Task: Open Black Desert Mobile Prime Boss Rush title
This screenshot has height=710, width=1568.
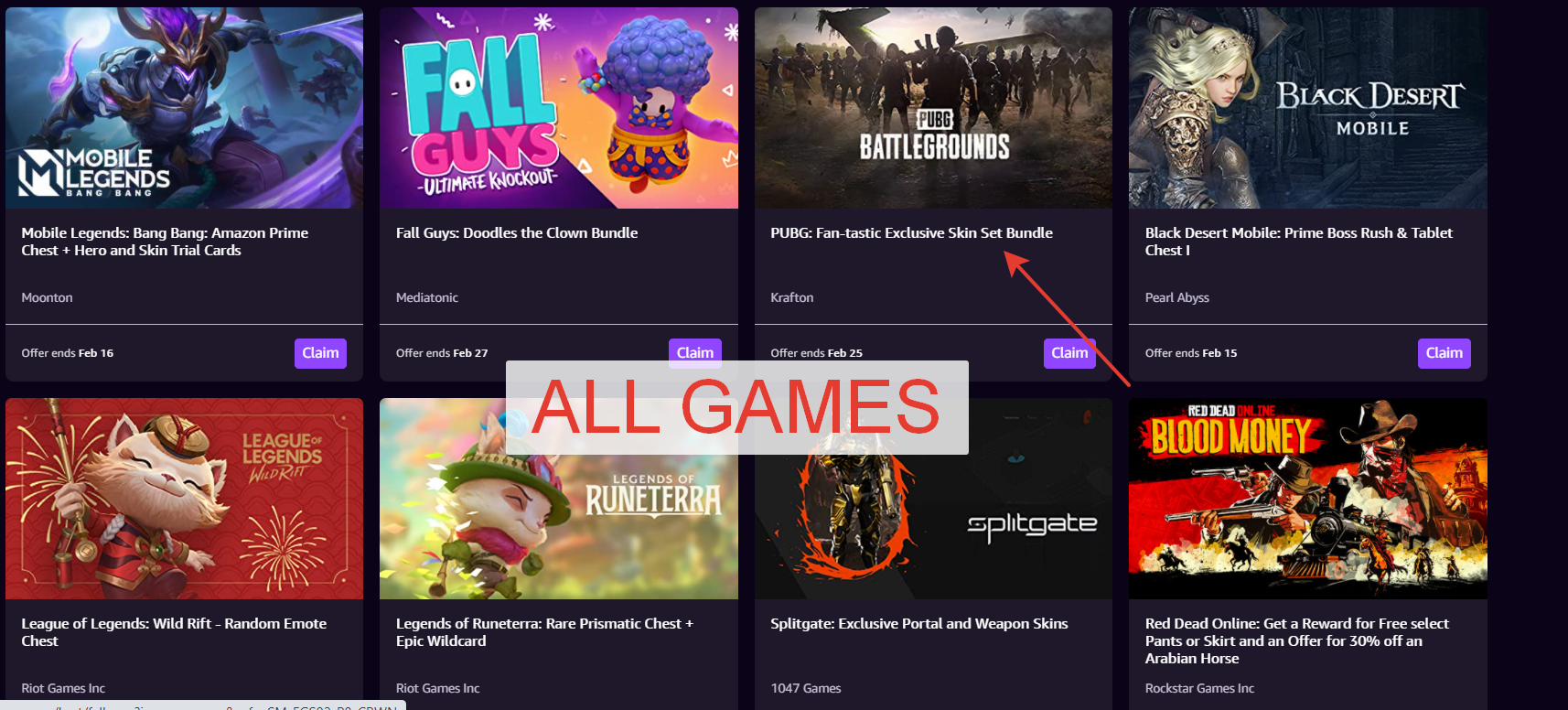Action: point(1298,242)
